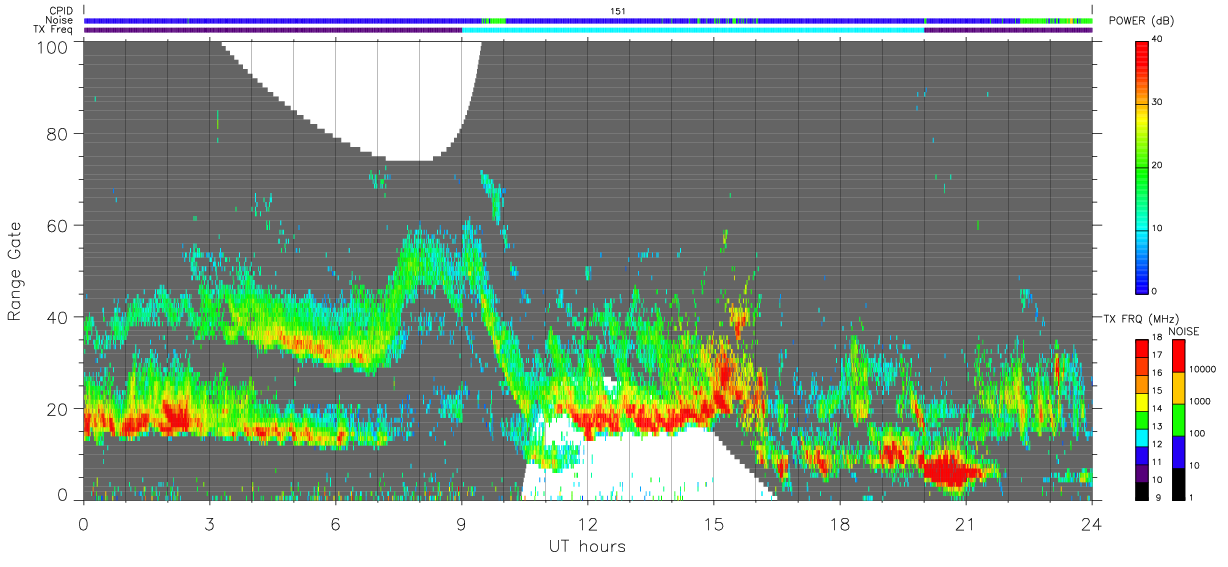Click the "17" tick on TX FRQ legend
Screen dimensions: 1228x567
click(x=1156, y=355)
